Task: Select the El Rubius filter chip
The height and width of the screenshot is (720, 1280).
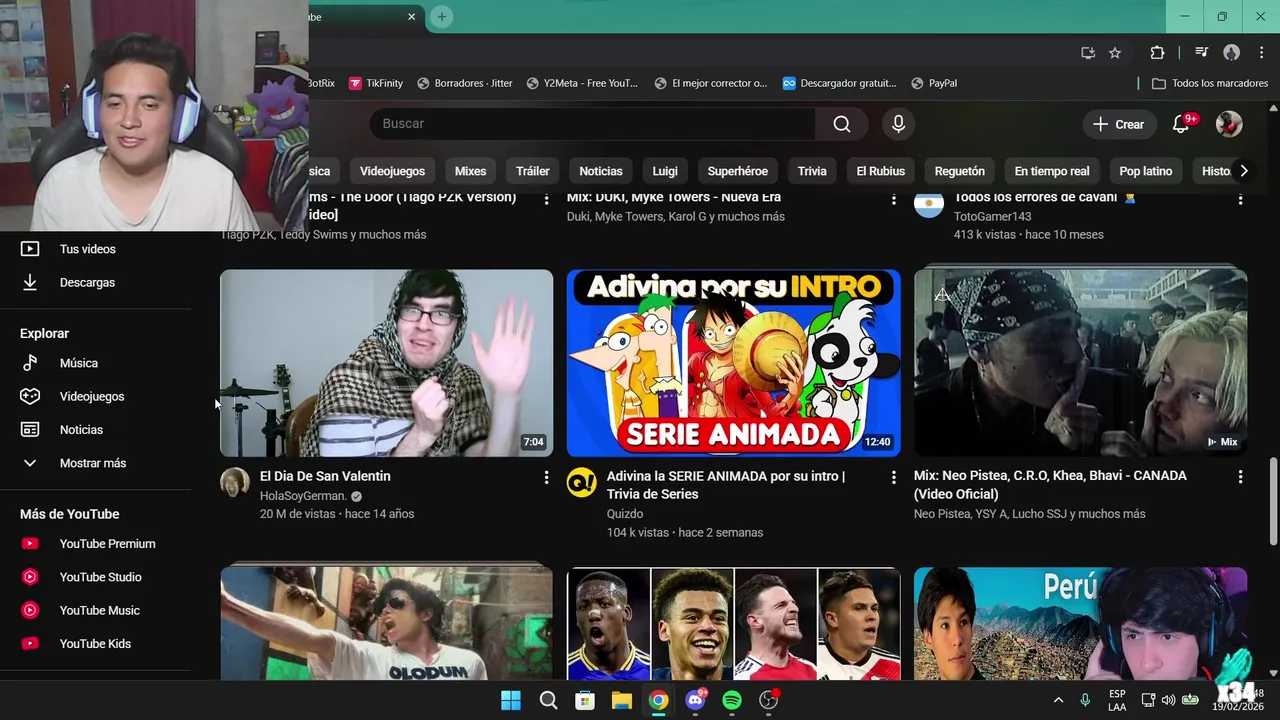Action: click(880, 171)
